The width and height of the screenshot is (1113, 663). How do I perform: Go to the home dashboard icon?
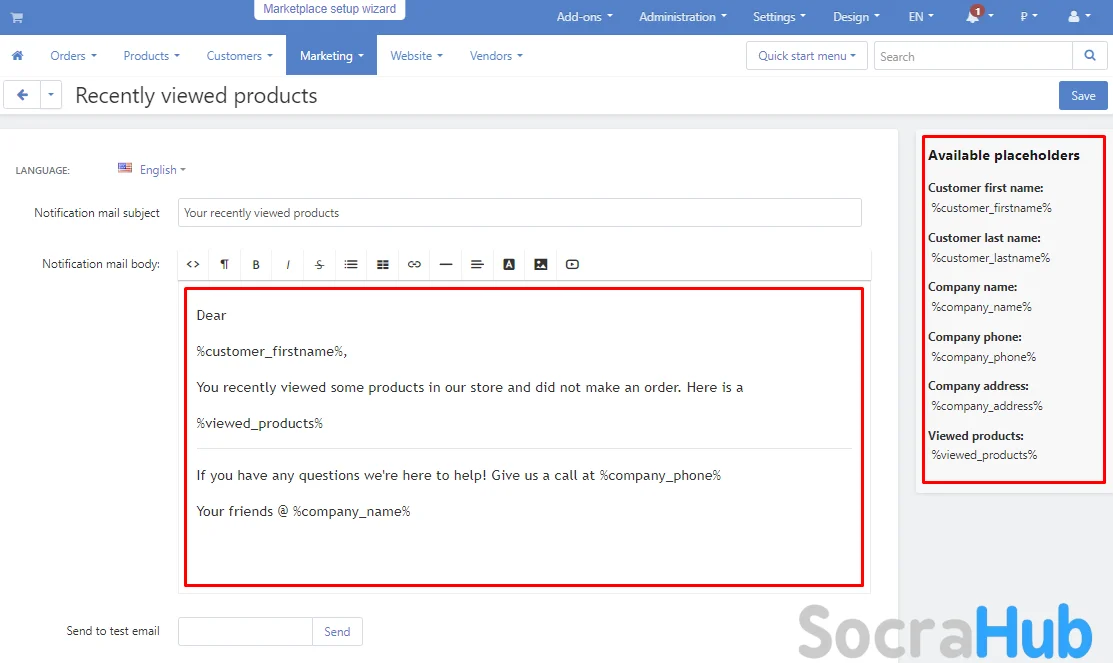(17, 56)
